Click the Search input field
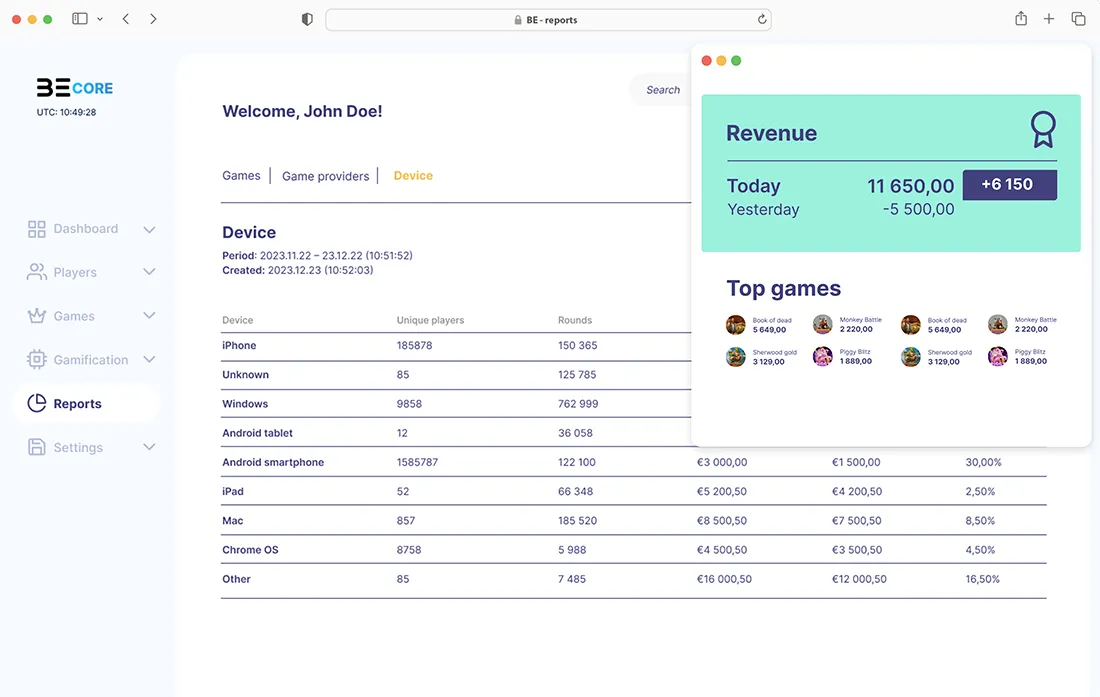This screenshot has height=697, width=1100. pos(661,90)
